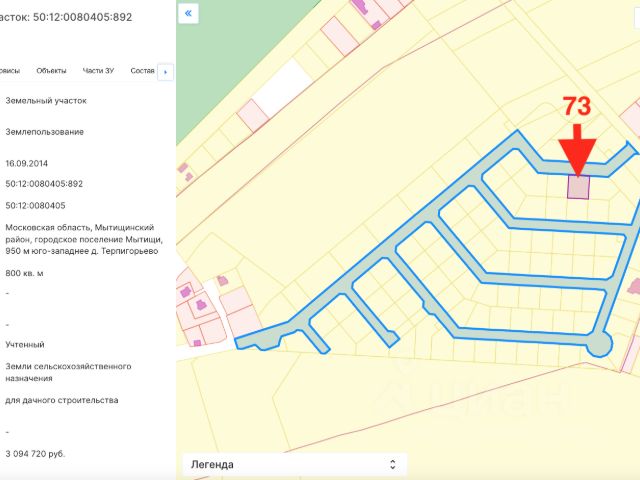Click the up-down chevron in the Легенда box

tap(392, 464)
